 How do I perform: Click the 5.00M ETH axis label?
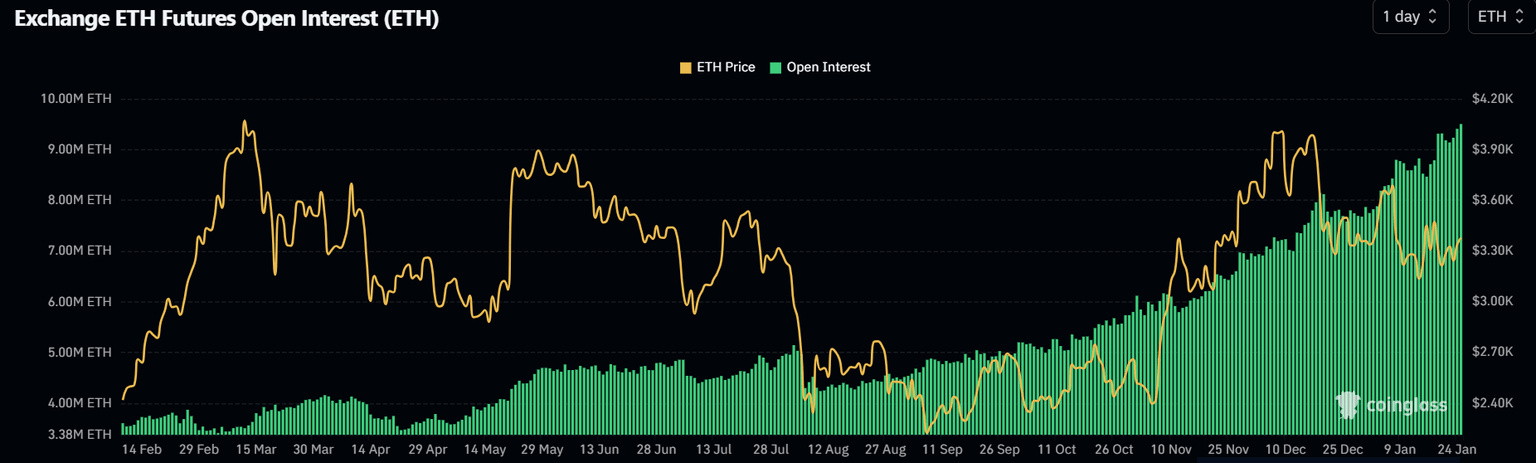[78, 352]
